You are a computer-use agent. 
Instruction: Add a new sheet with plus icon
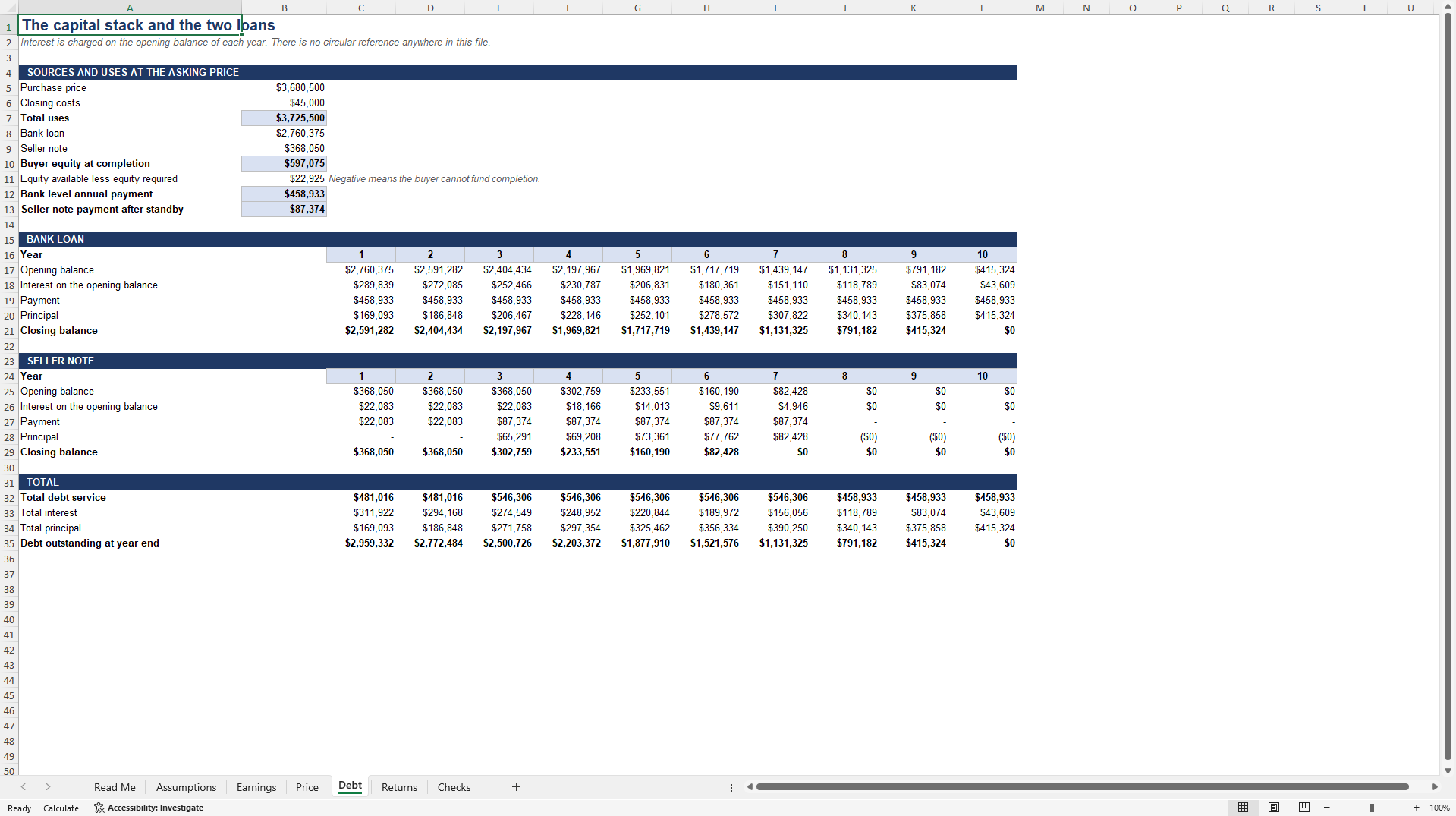click(x=516, y=787)
